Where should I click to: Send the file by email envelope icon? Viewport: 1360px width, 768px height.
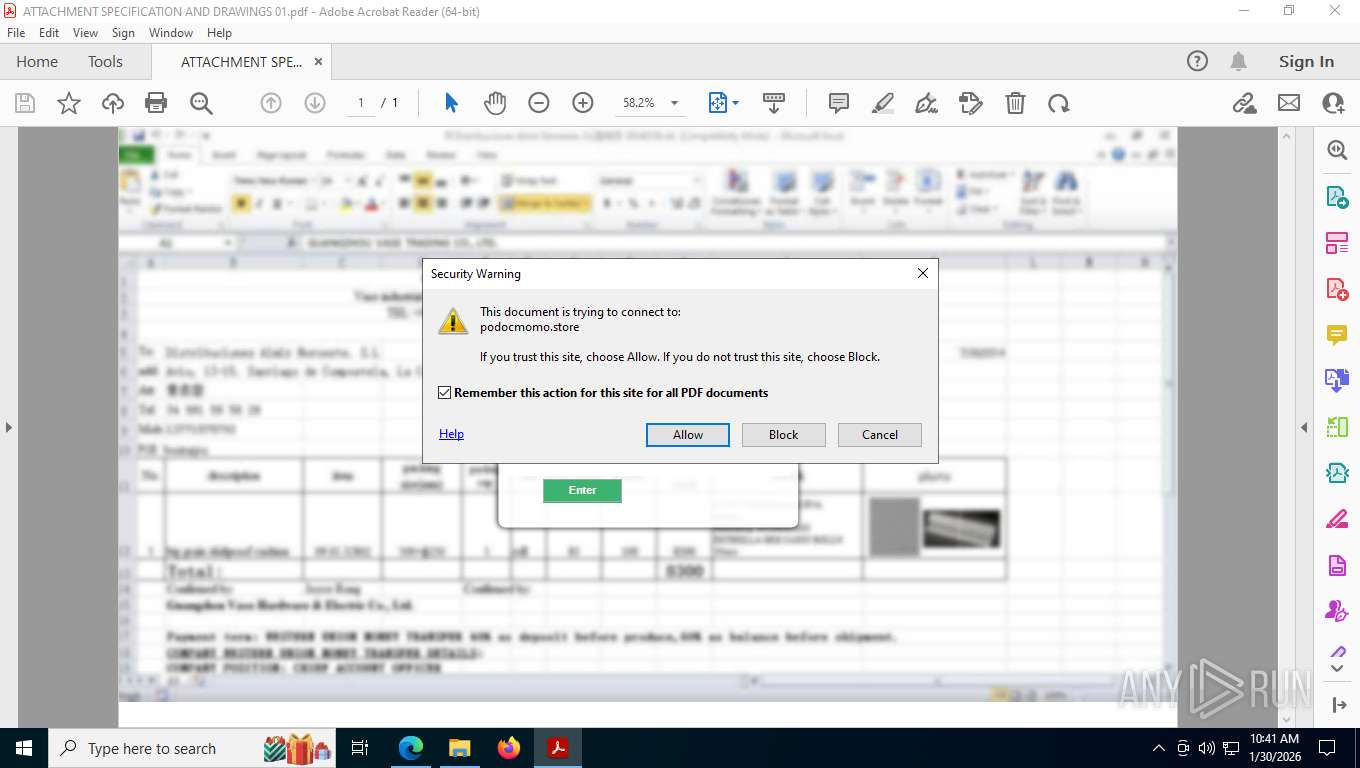click(1289, 103)
